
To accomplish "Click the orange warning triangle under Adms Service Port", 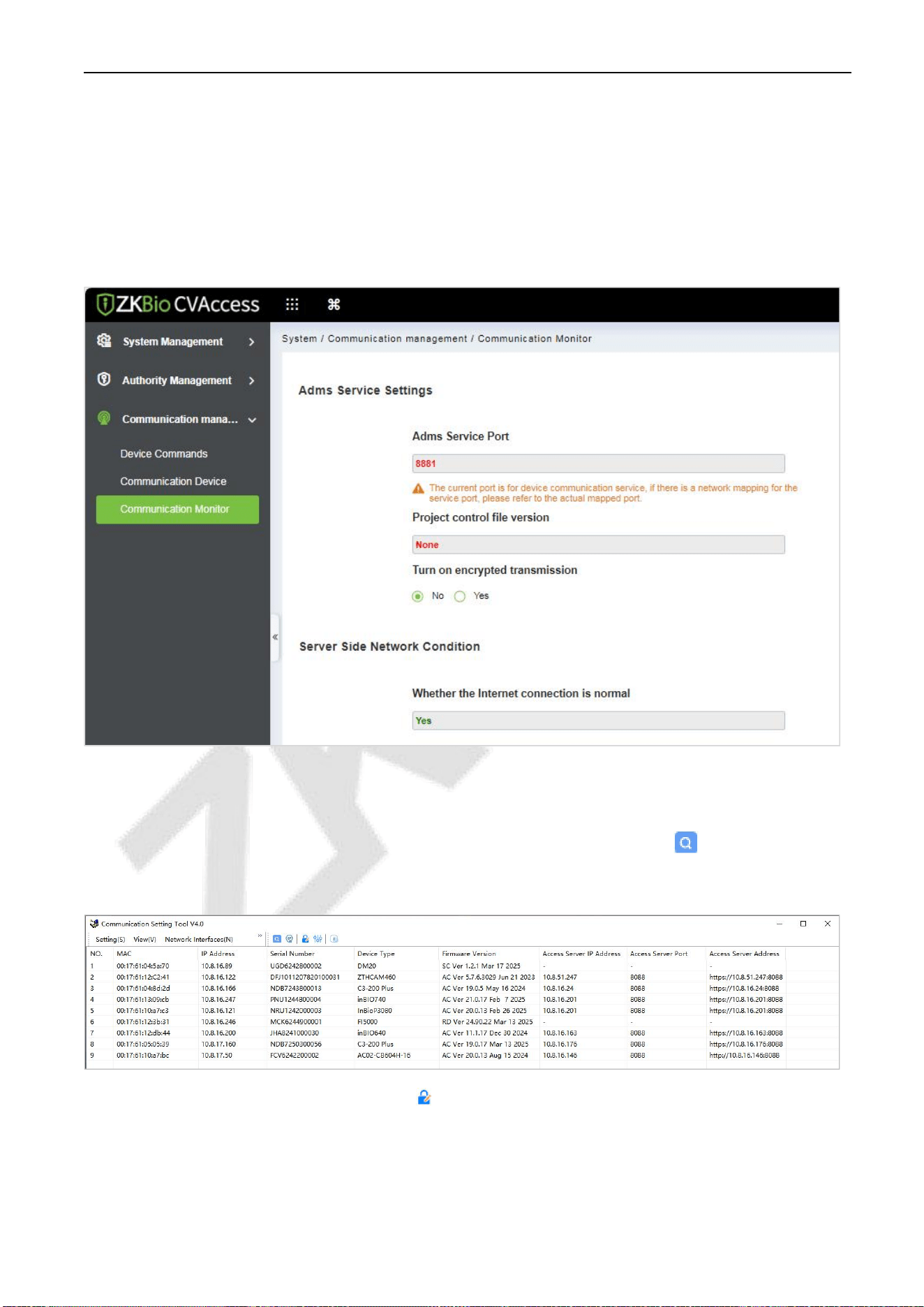I will (418, 489).
